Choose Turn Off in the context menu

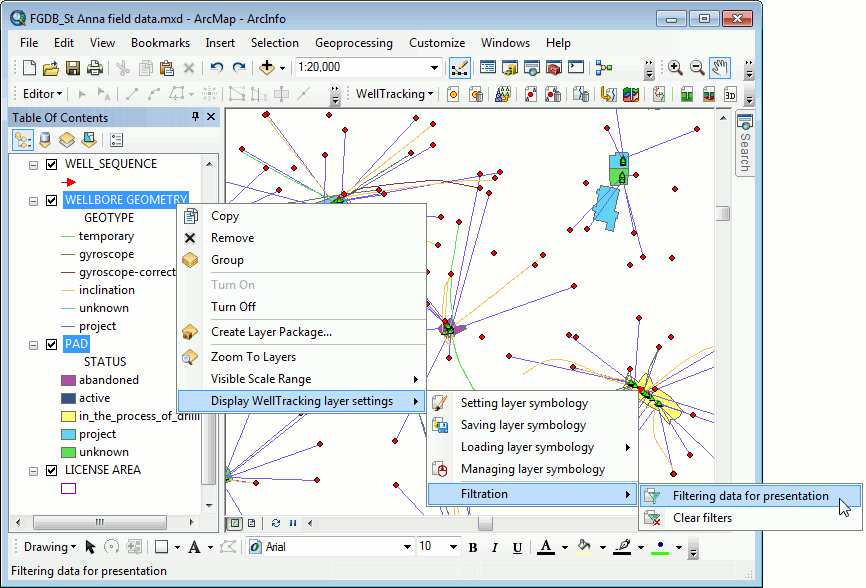302,306
